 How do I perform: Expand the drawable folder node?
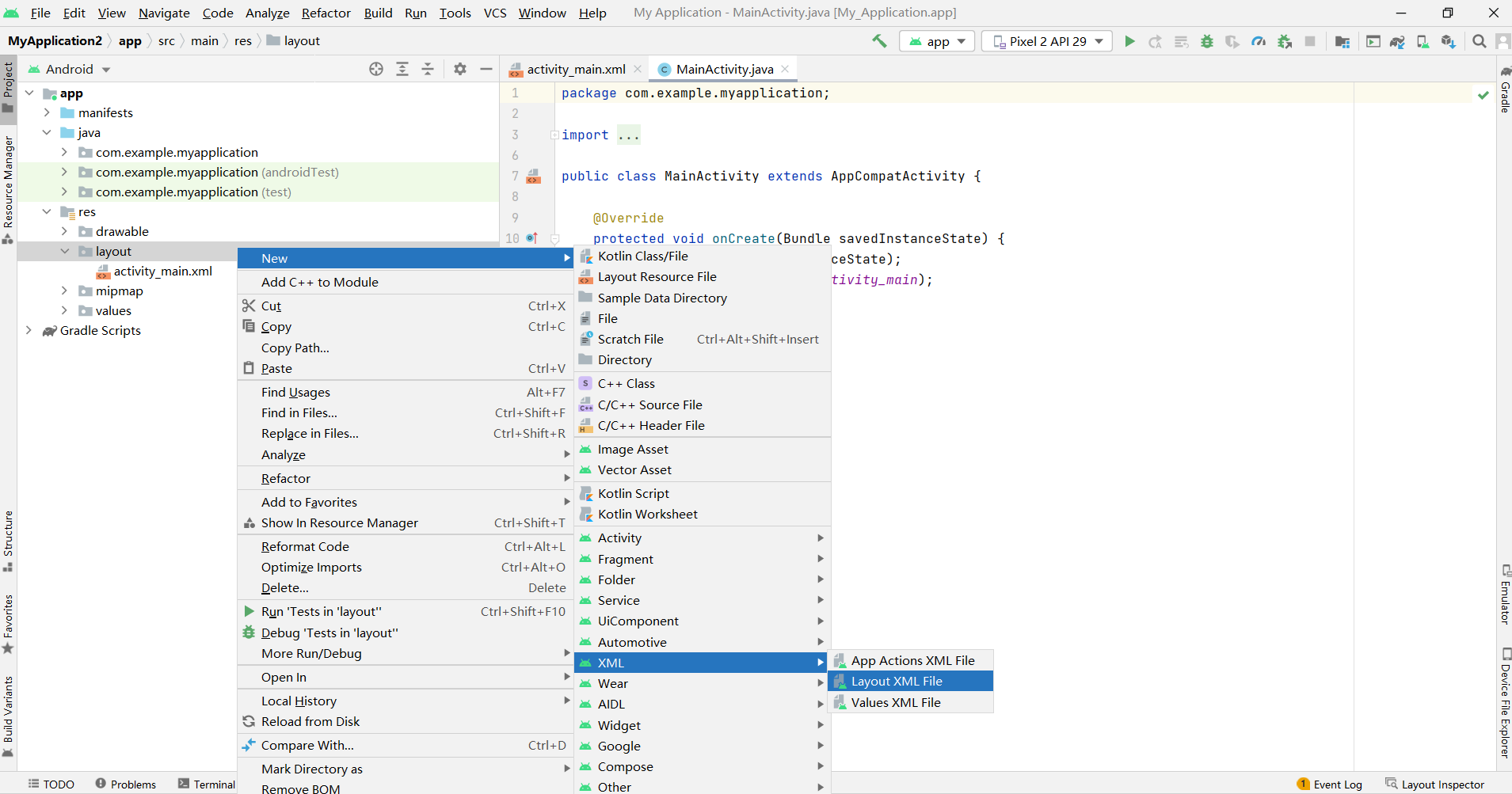(x=64, y=231)
